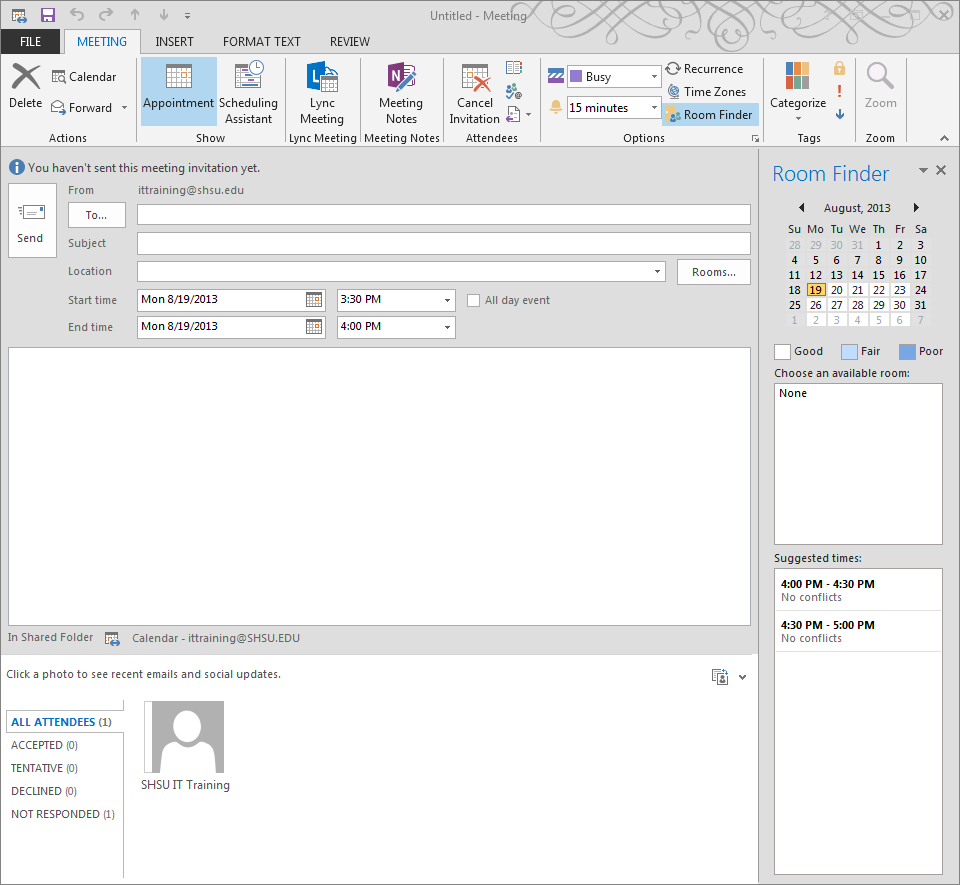Select the ACCEPTED attendees filter
Viewport: 960px width, 885px height.
44,745
